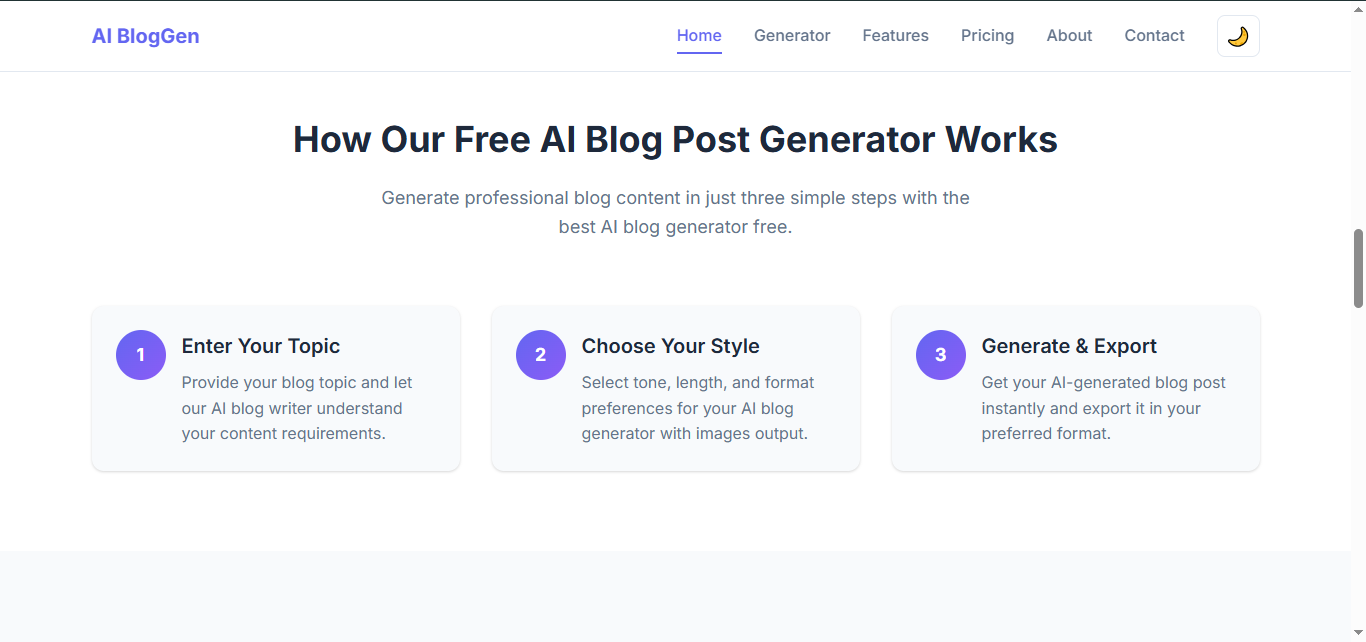
Task: Go to the Generator page
Action: 792,36
